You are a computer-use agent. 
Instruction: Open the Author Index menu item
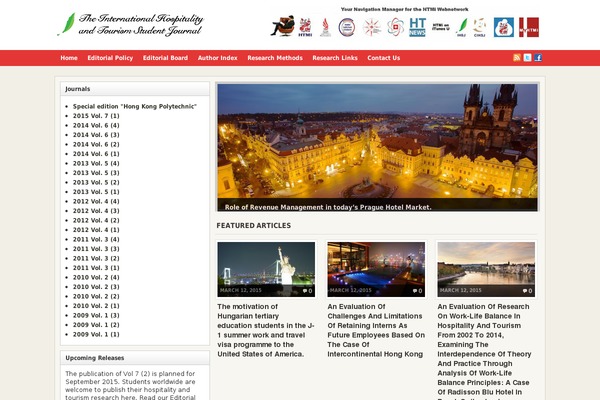(217, 58)
